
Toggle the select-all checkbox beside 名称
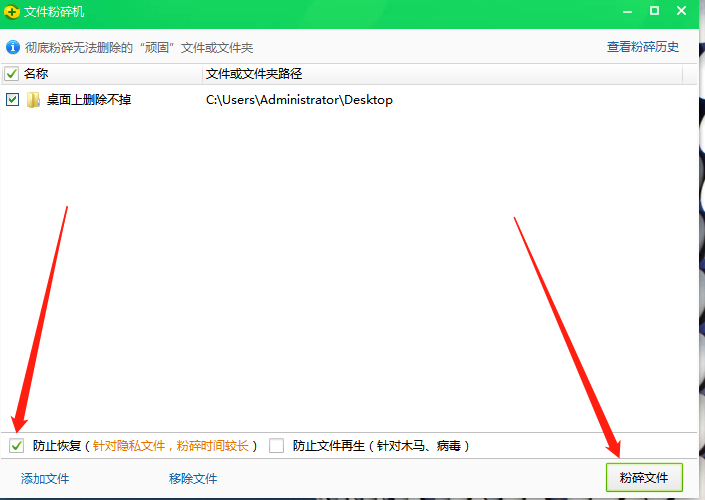[11, 73]
